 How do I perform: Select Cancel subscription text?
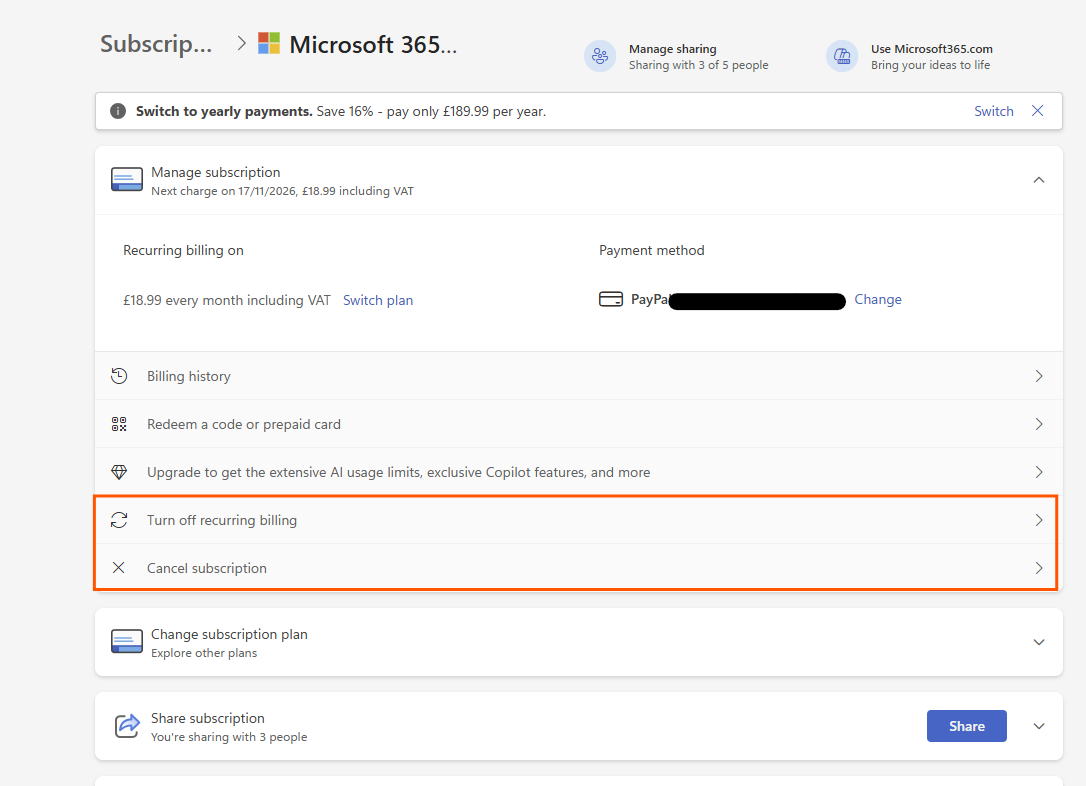(206, 568)
